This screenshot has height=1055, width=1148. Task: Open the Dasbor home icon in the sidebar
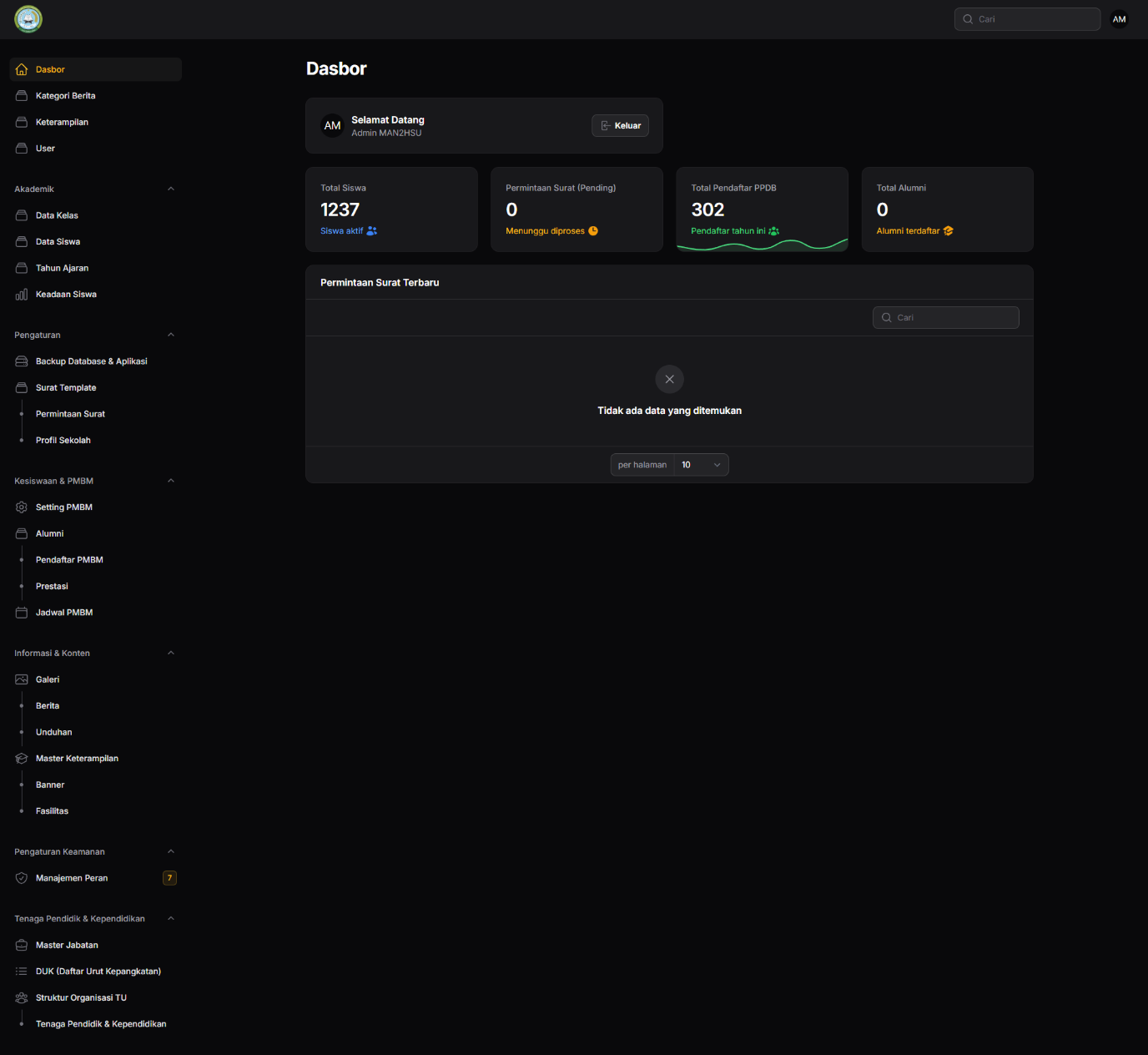22,69
